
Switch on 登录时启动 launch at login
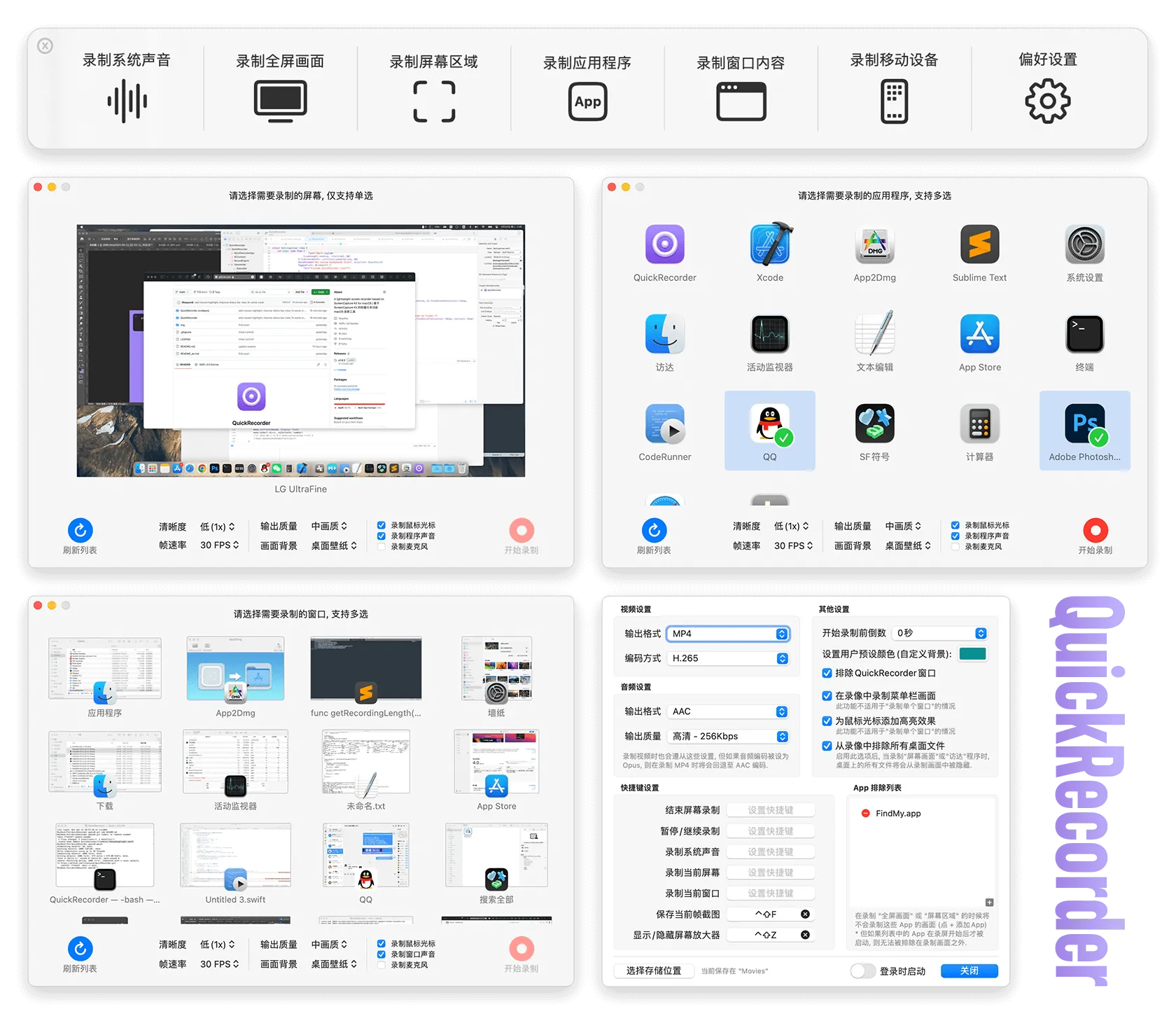click(862, 971)
